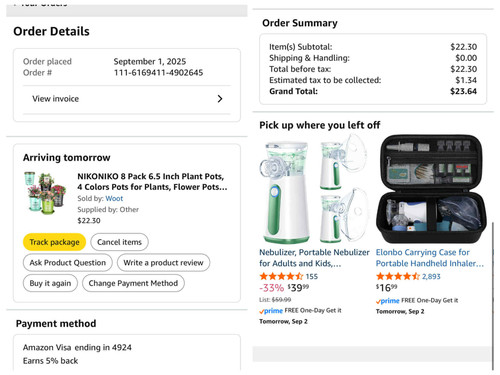Choose Change Payment Method
The width and height of the screenshot is (500, 375).
coord(133,283)
